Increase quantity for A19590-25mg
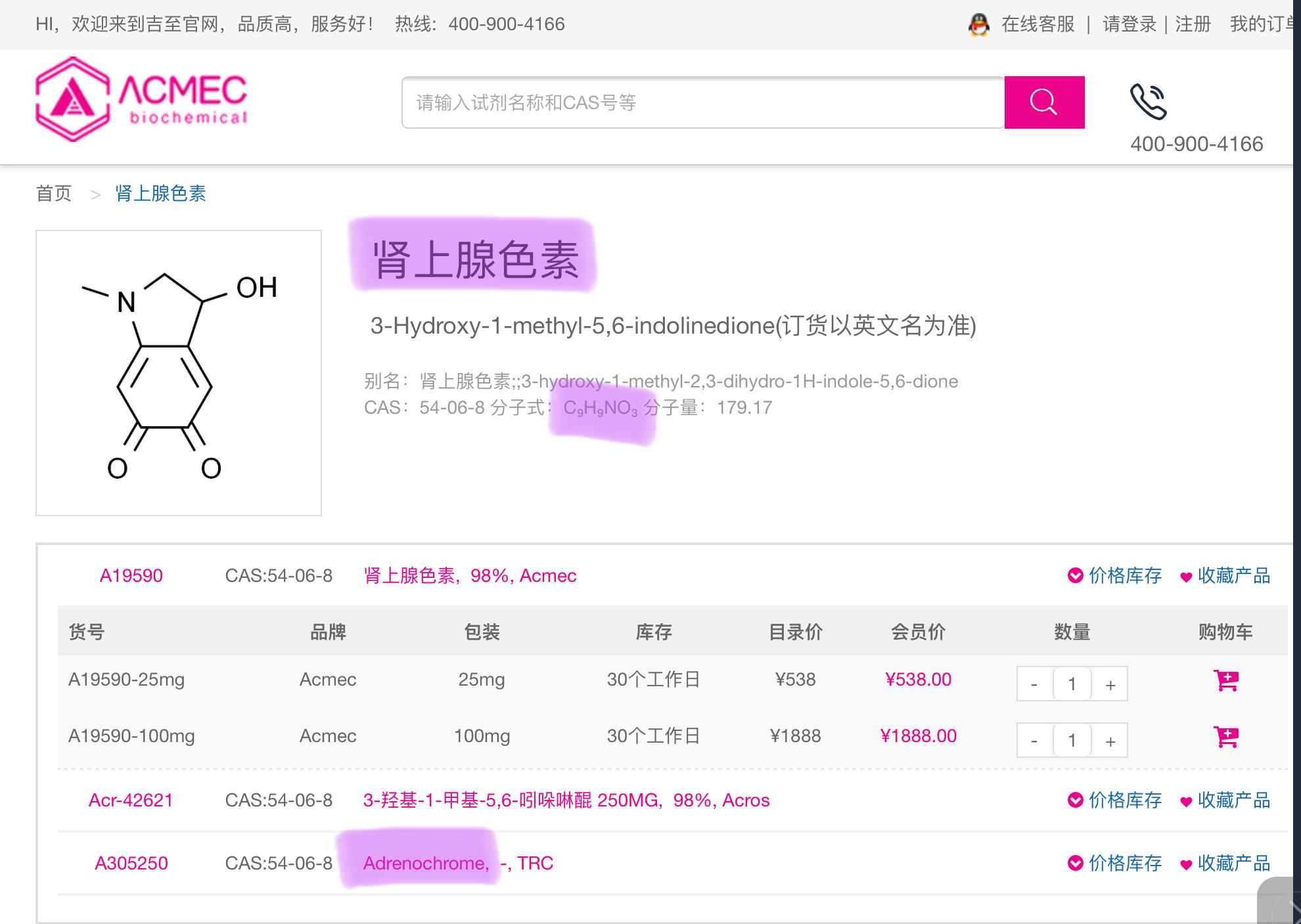 [x=1110, y=684]
